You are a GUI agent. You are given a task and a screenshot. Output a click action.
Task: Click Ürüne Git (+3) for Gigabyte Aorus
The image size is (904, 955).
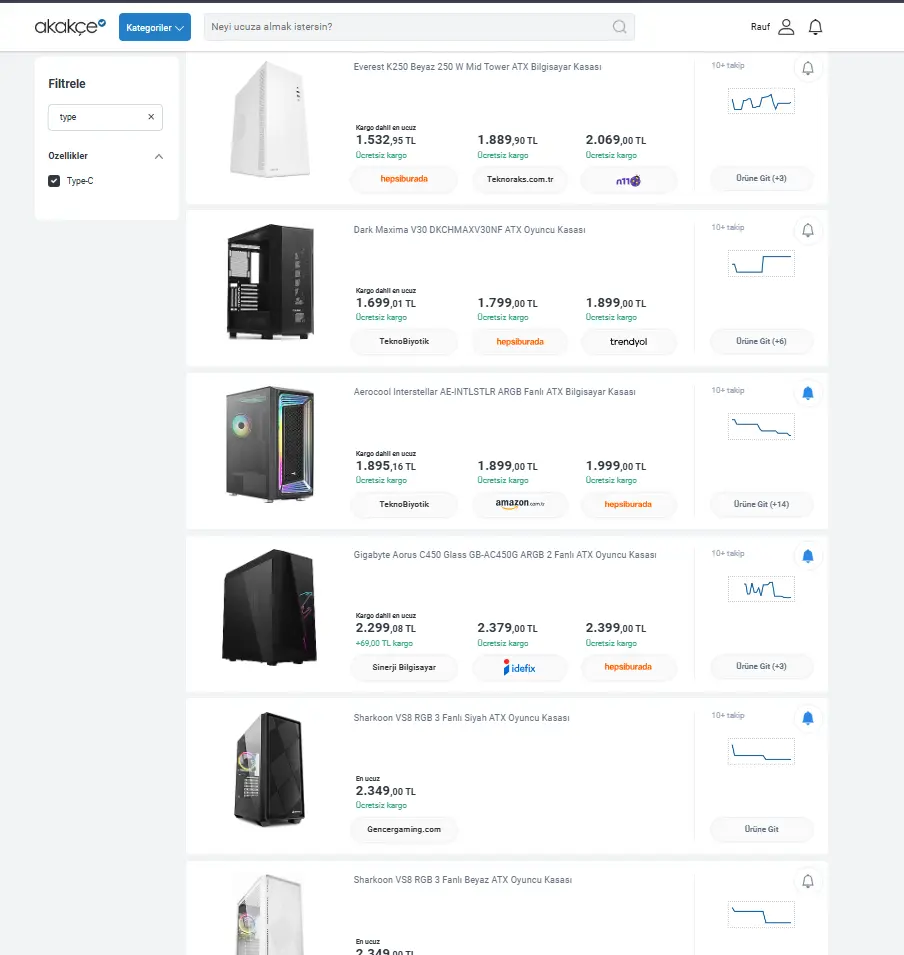pyautogui.click(x=761, y=666)
